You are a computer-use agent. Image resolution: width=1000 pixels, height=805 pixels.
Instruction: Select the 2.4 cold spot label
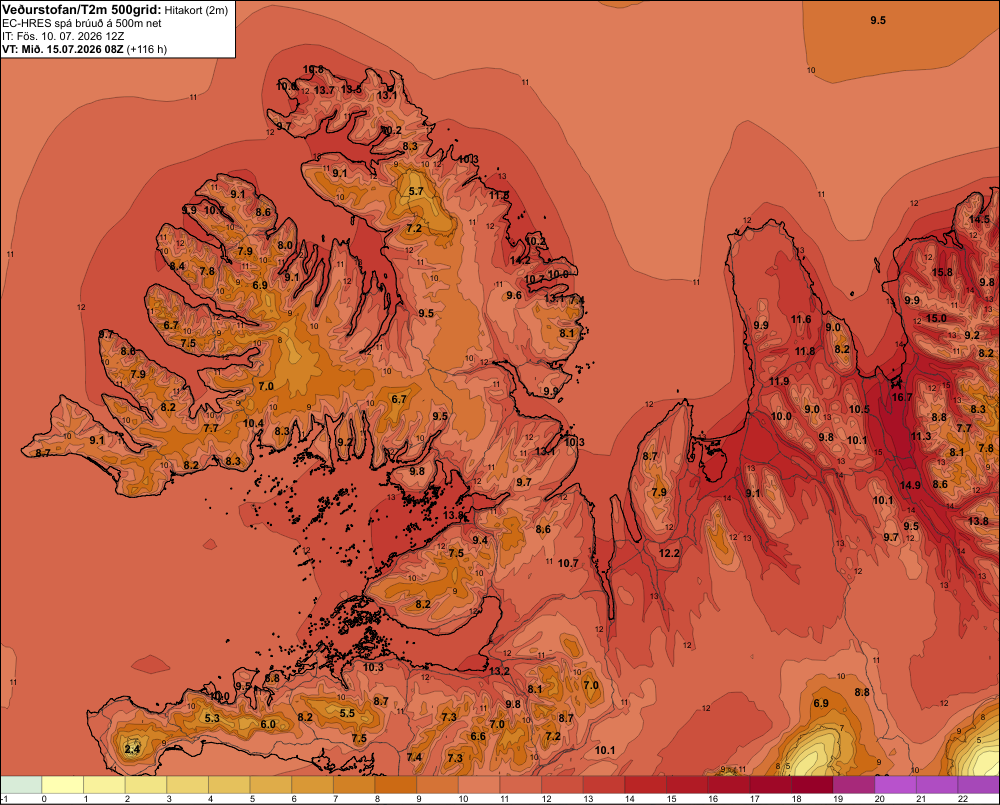click(x=132, y=749)
